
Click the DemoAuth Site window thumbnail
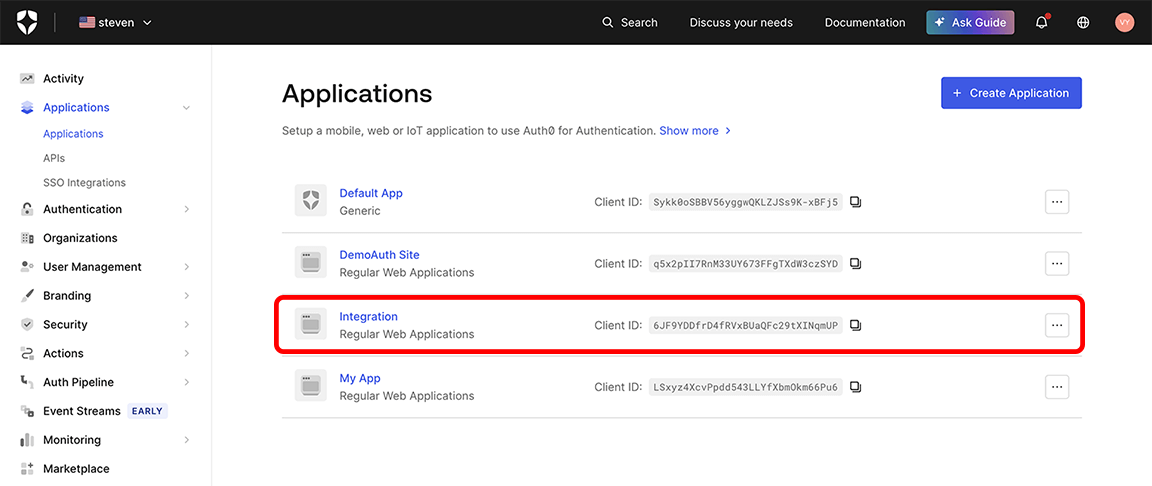point(311,262)
